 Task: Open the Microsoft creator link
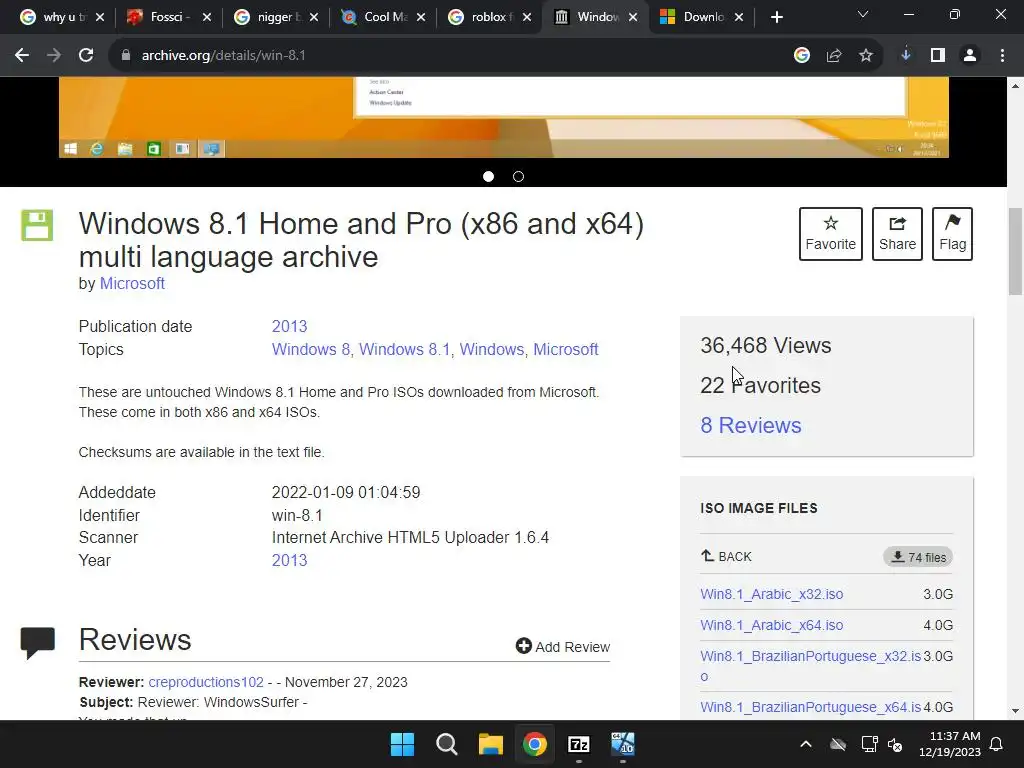(132, 283)
